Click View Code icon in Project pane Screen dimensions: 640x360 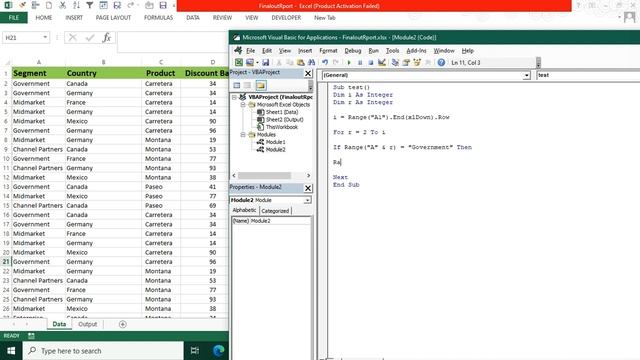(x=237, y=85)
